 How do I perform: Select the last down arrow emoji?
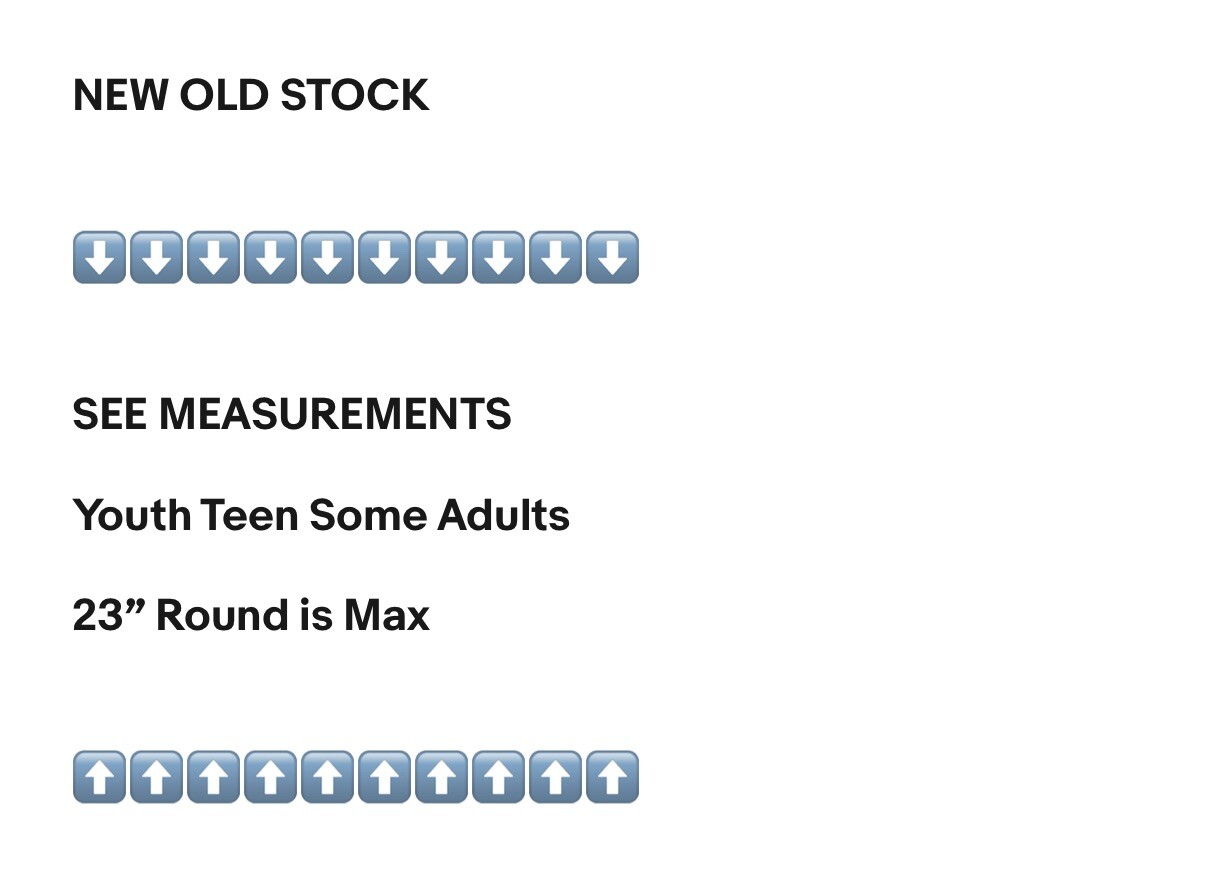point(612,257)
